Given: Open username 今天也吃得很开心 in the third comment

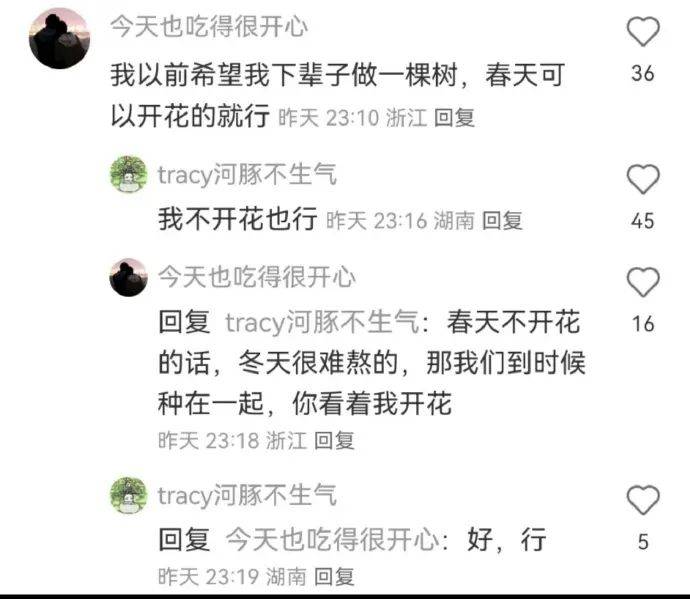Looking at the screenshot, I should (257, 277).
